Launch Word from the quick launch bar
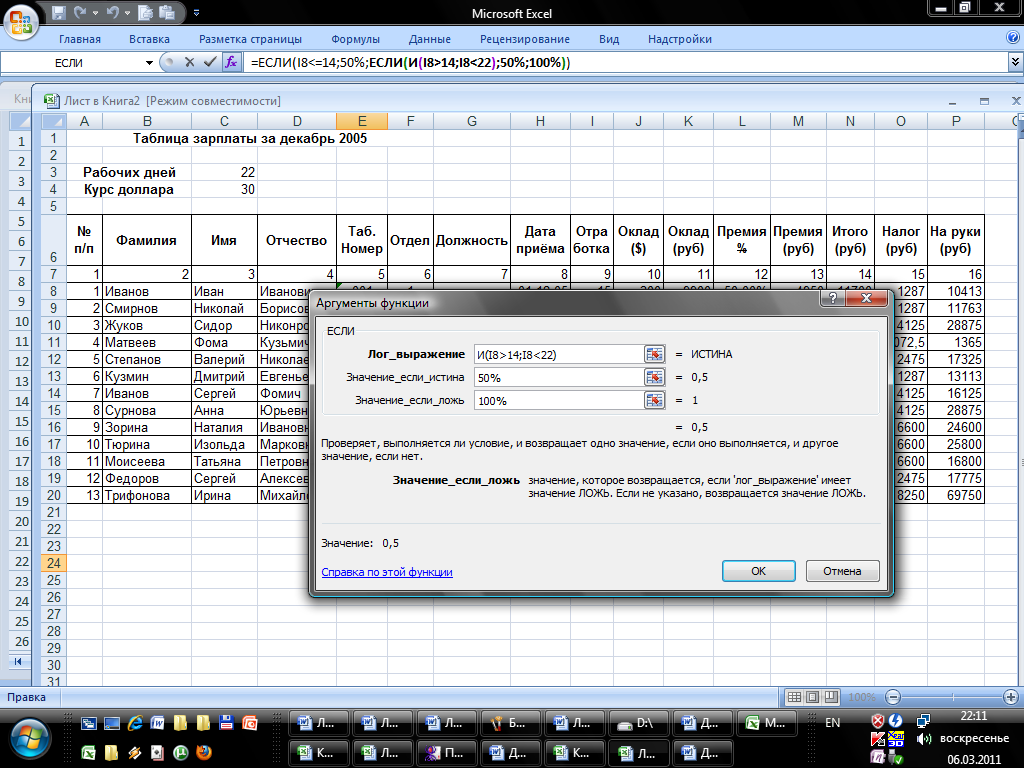 tap(158, 723)
